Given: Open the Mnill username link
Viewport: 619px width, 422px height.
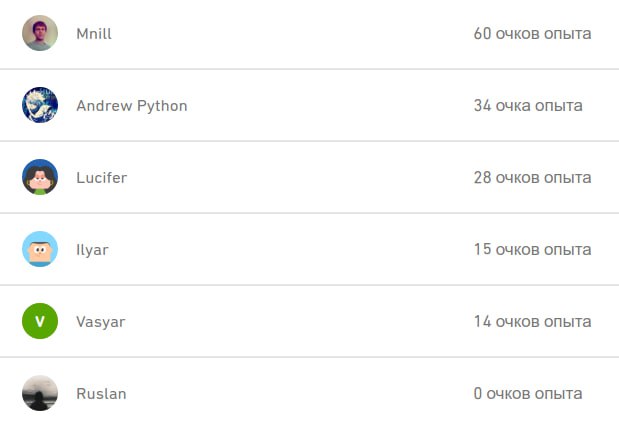Looking at the screenshot, I should 94,34.
